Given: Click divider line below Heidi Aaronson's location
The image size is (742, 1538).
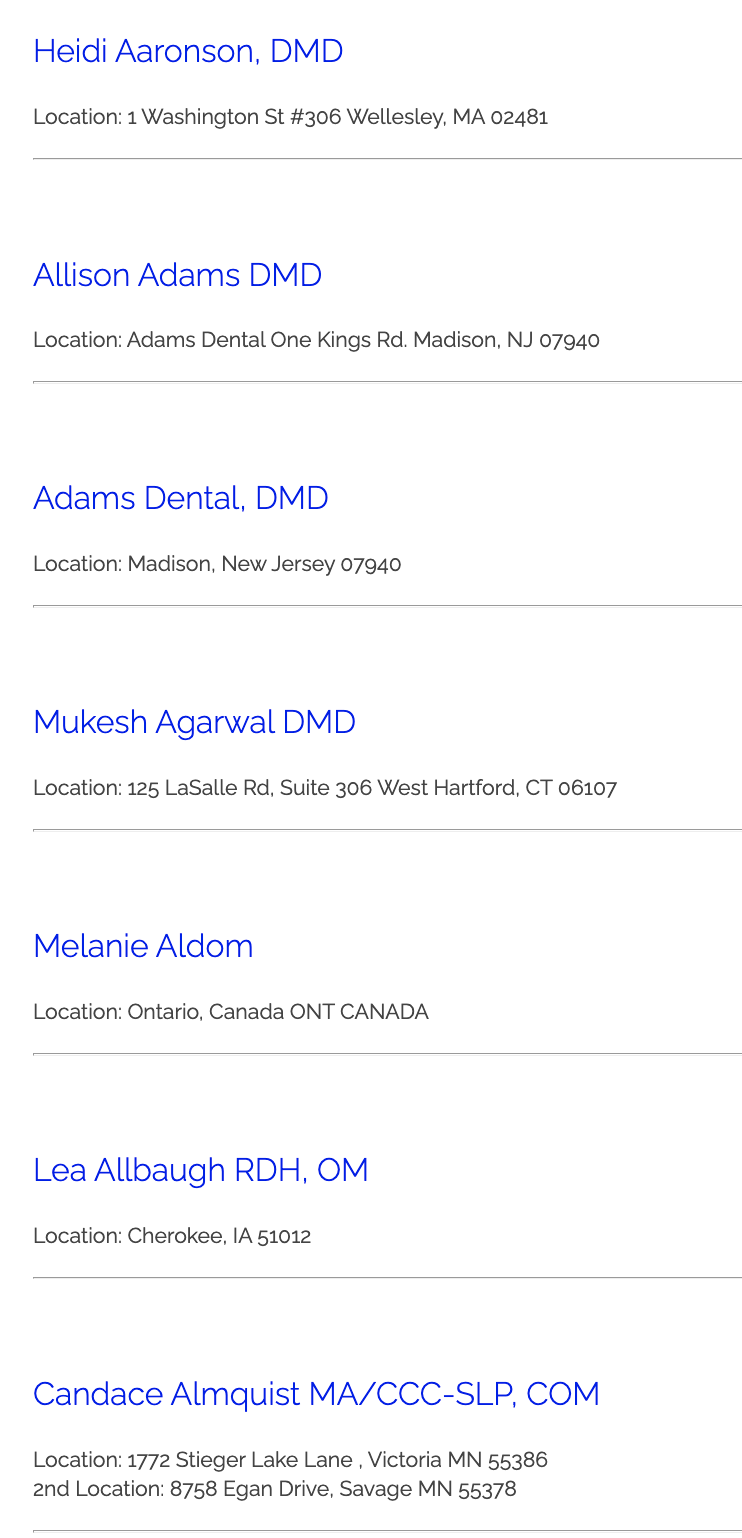Looking at the screenshot, I should (387, 159).
